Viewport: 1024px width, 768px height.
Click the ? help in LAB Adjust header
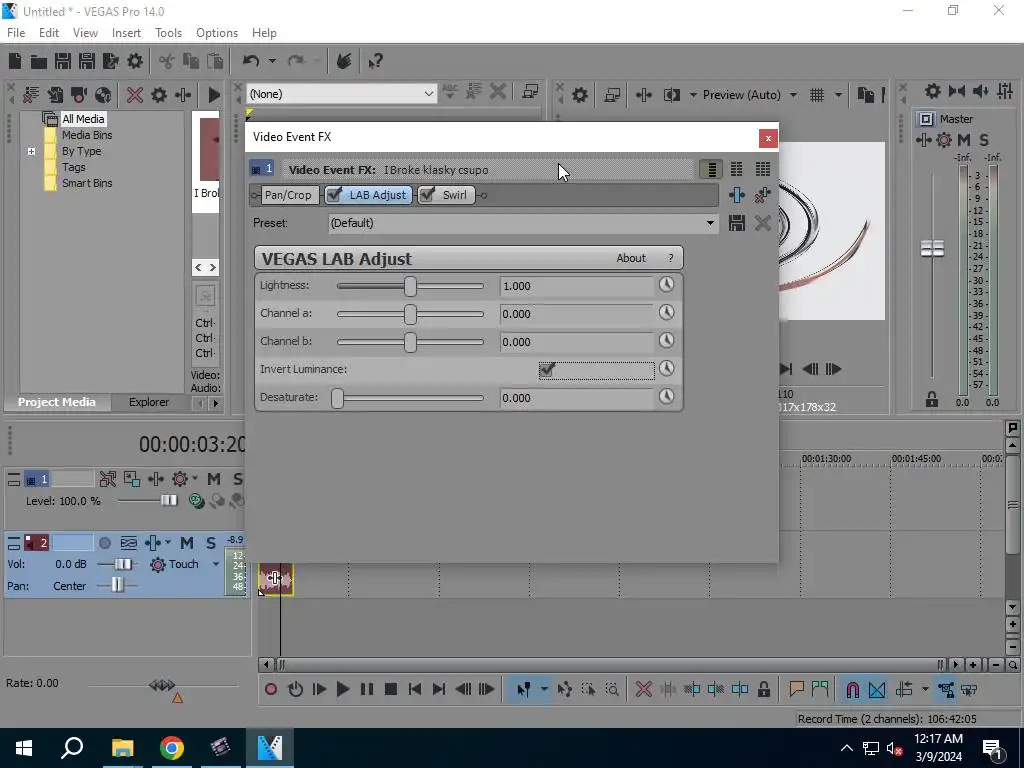[671, 258]
